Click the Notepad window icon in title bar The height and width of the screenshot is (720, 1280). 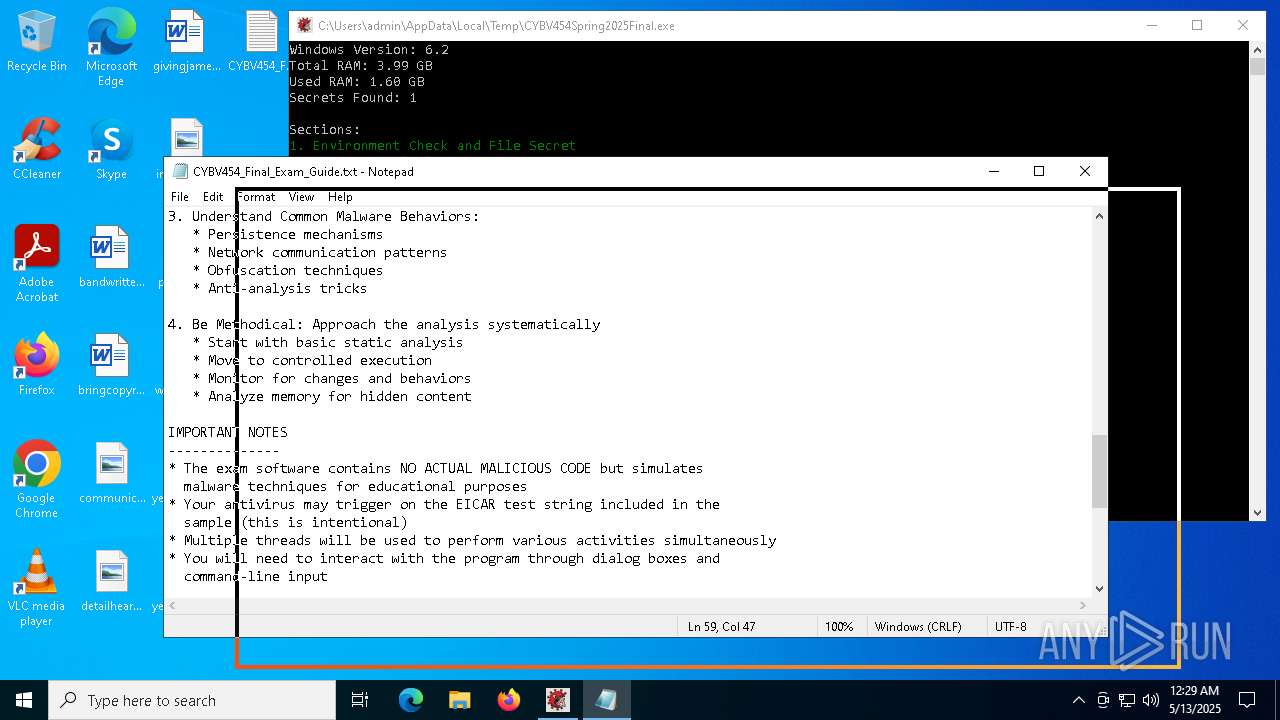(180, 172)
